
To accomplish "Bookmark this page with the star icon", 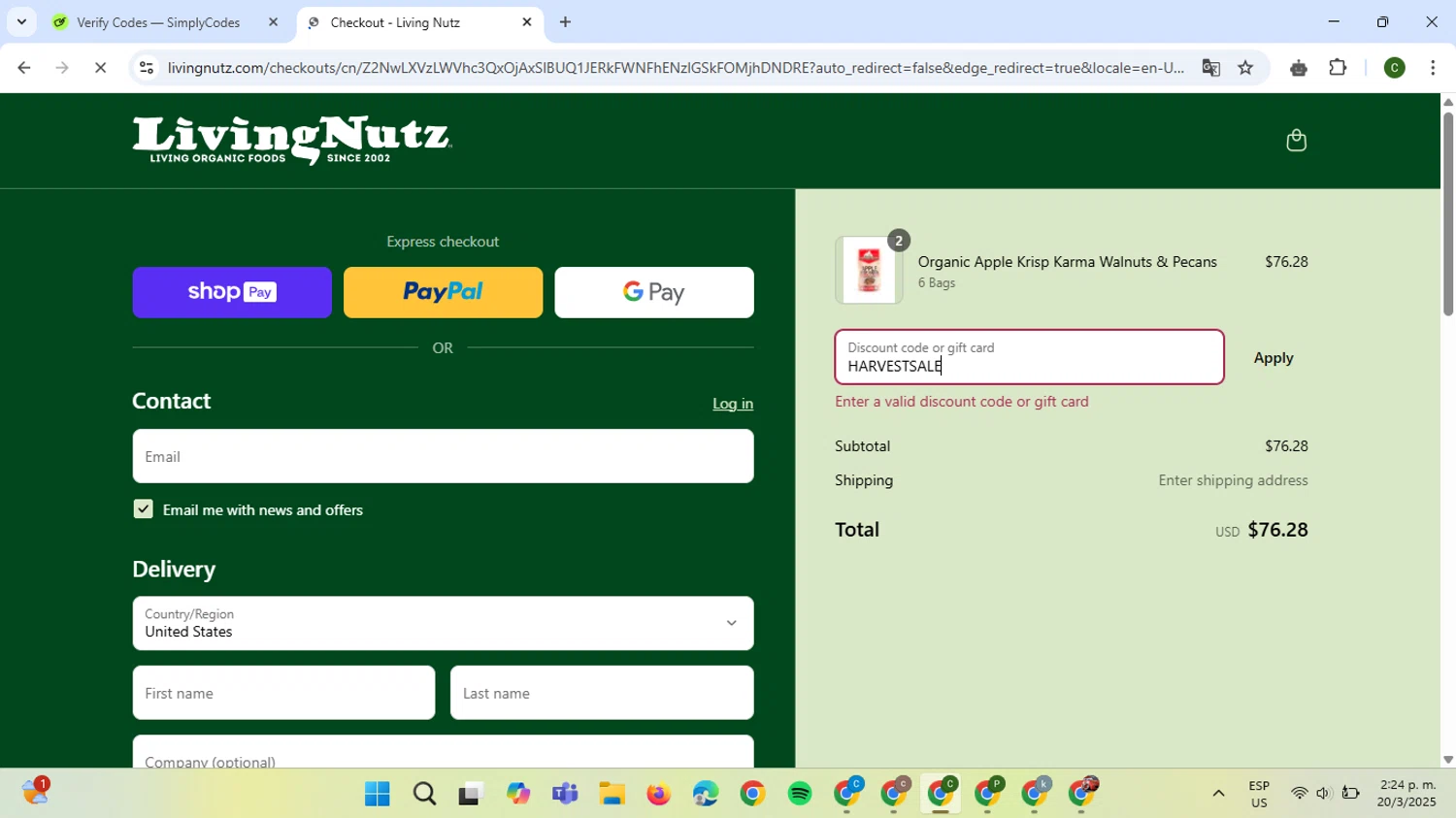I will tap(1245, 68).
